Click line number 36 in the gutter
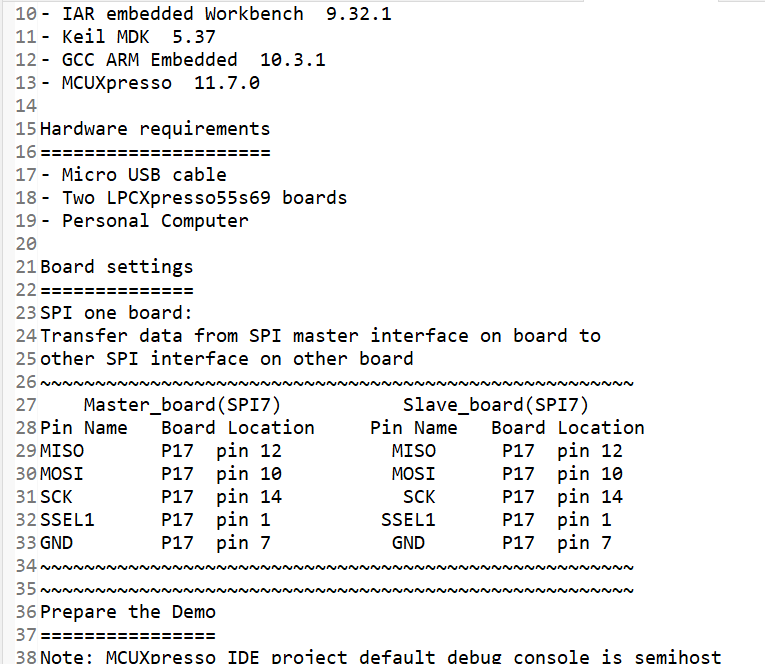The image size is (765, 664). [x=27, y=612]
